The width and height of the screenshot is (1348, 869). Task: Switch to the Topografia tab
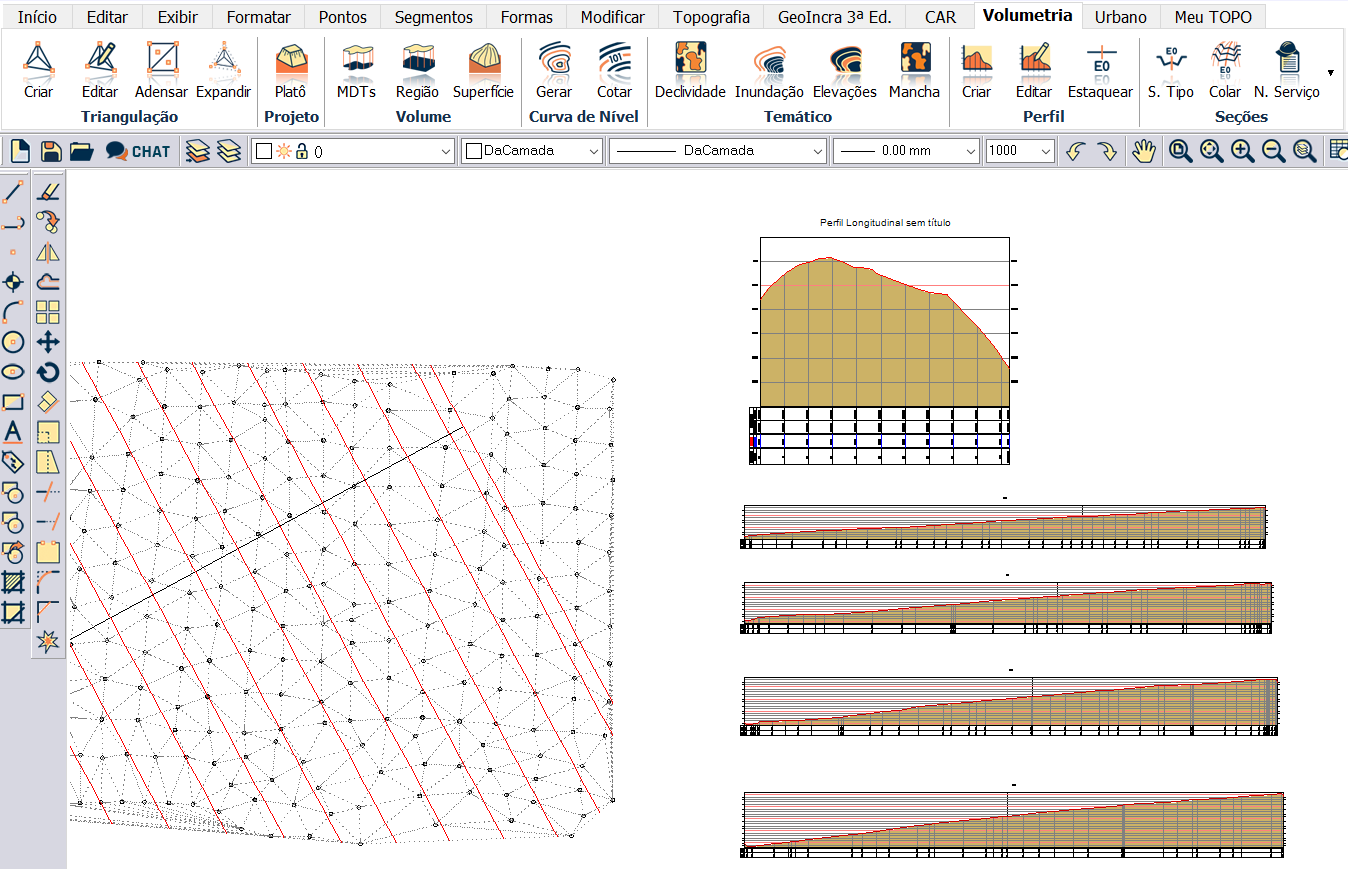click(x=711, y=17)
